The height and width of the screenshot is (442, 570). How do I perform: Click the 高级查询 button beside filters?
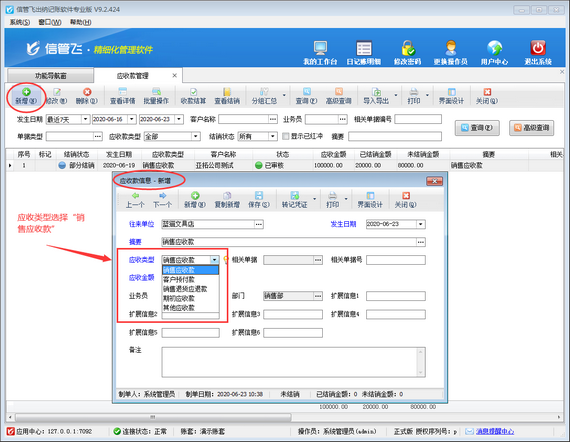pyautogui.click(x=531, y=128)
